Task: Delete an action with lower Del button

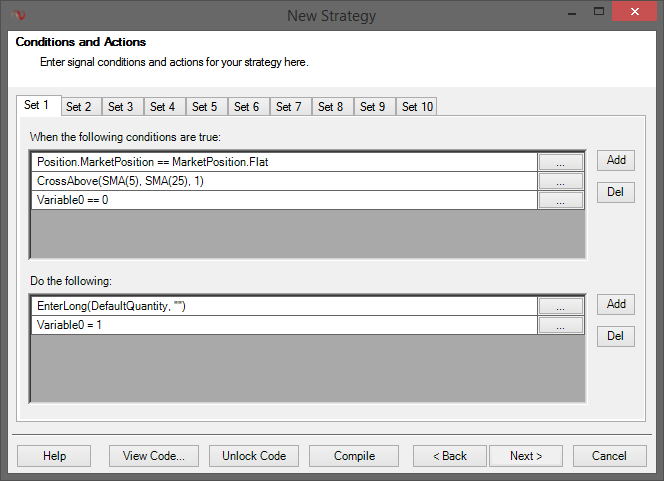Action: click(x=616, y=336)
